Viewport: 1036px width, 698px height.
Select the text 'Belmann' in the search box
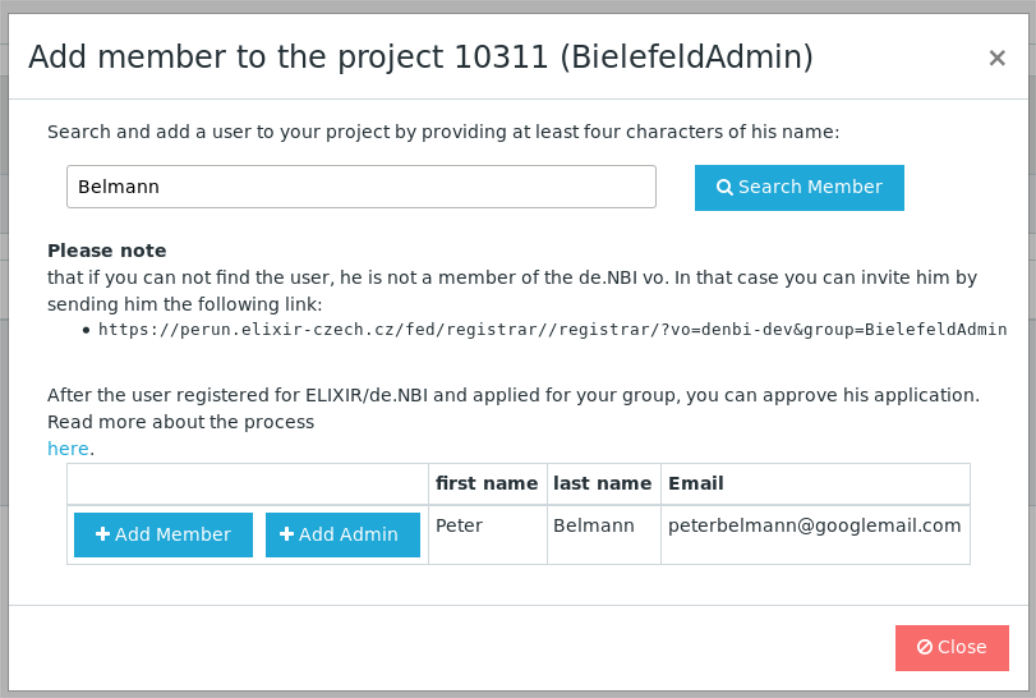coord(118,186)
